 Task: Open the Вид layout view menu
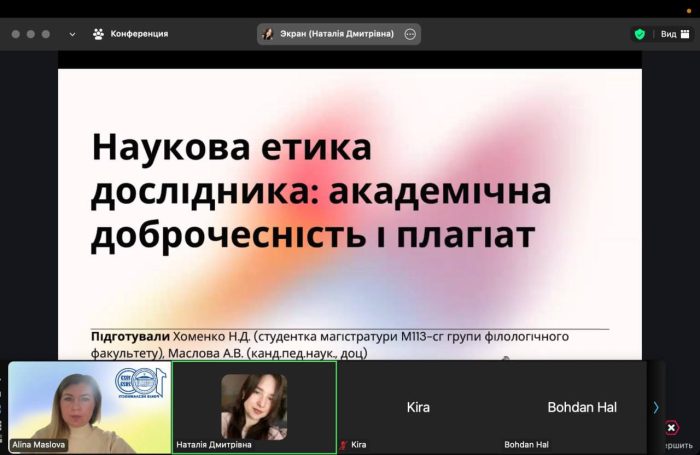pos(668,34)
